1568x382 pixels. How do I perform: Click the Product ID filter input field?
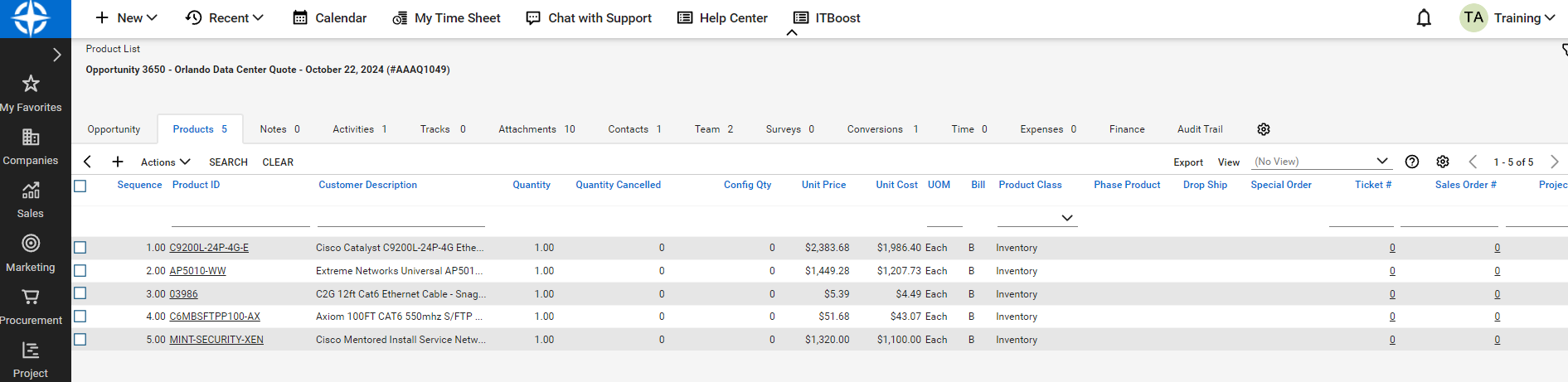pos(240,218)
